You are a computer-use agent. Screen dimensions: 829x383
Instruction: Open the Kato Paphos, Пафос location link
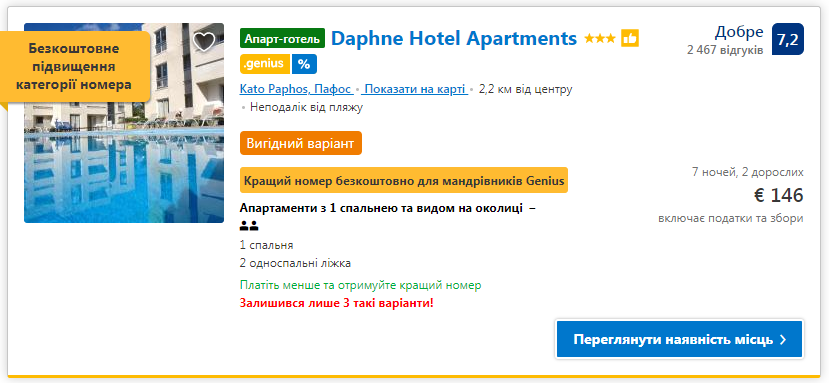point(296,89)
